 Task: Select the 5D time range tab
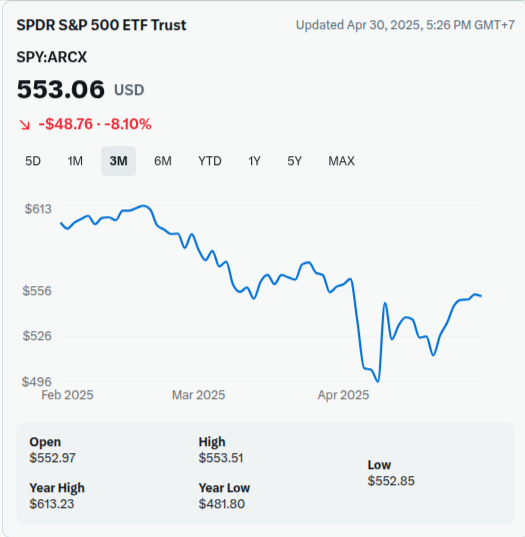[x=33, y=161]
